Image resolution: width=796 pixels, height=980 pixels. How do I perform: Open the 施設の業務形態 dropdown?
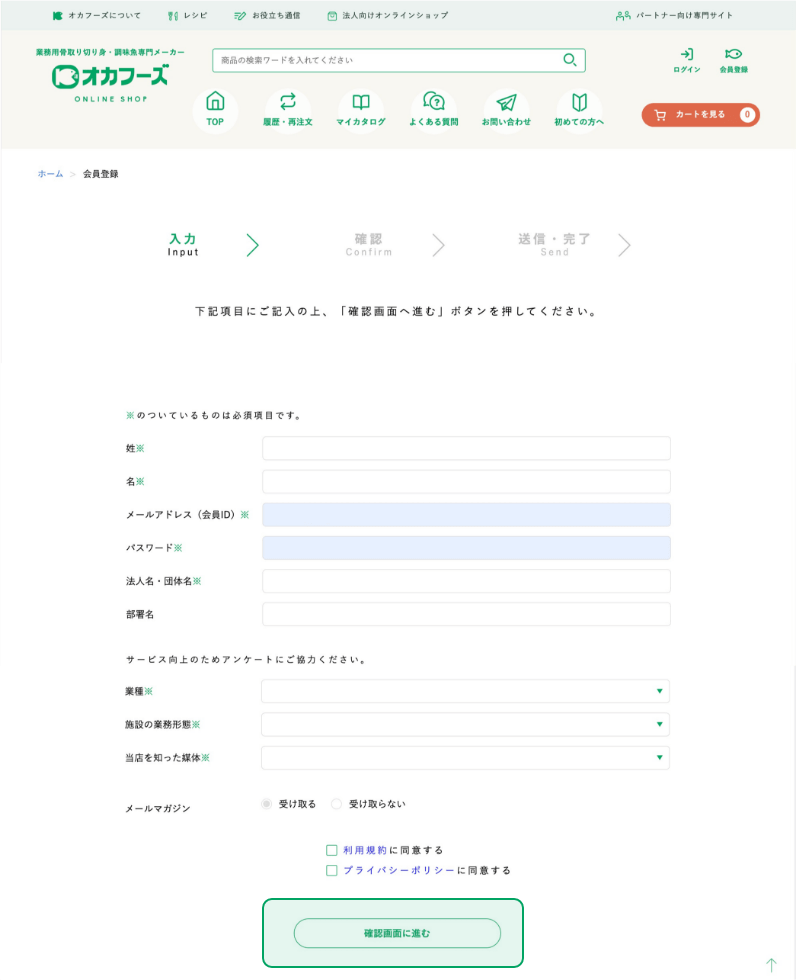tap(465, 724)
